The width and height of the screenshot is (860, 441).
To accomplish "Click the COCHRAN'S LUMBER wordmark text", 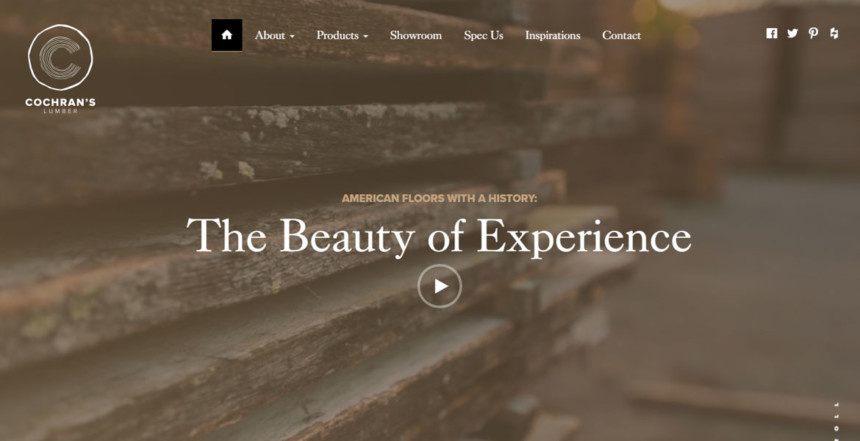I will 60,105.
